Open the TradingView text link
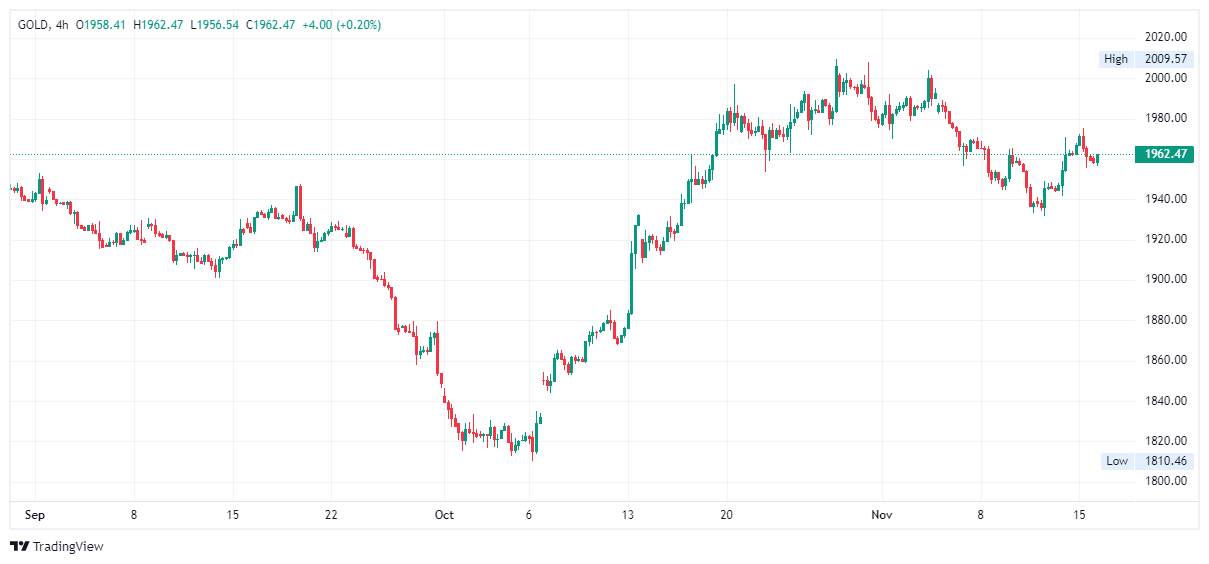1209x564 pixels. point(67,547)
